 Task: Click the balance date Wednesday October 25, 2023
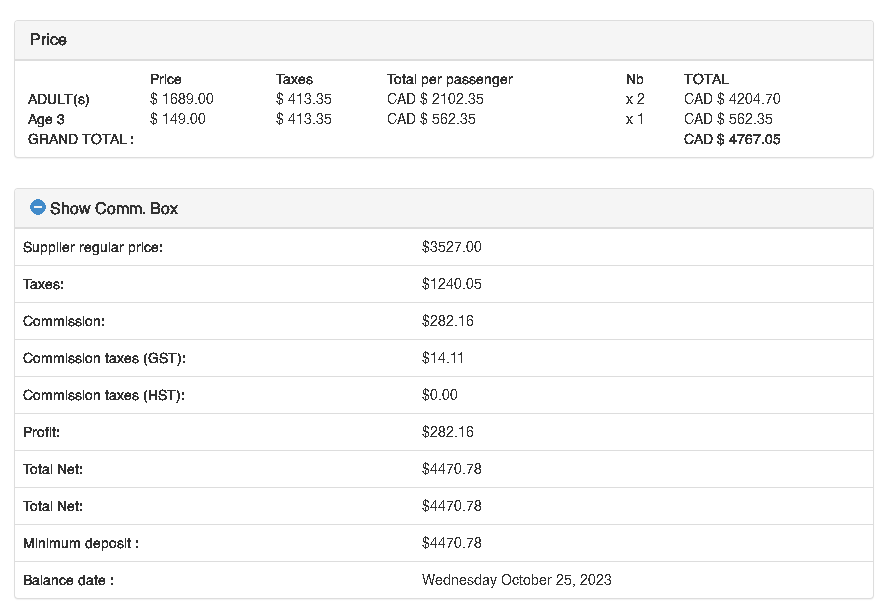pyautogui.click(x=516, y=580)
